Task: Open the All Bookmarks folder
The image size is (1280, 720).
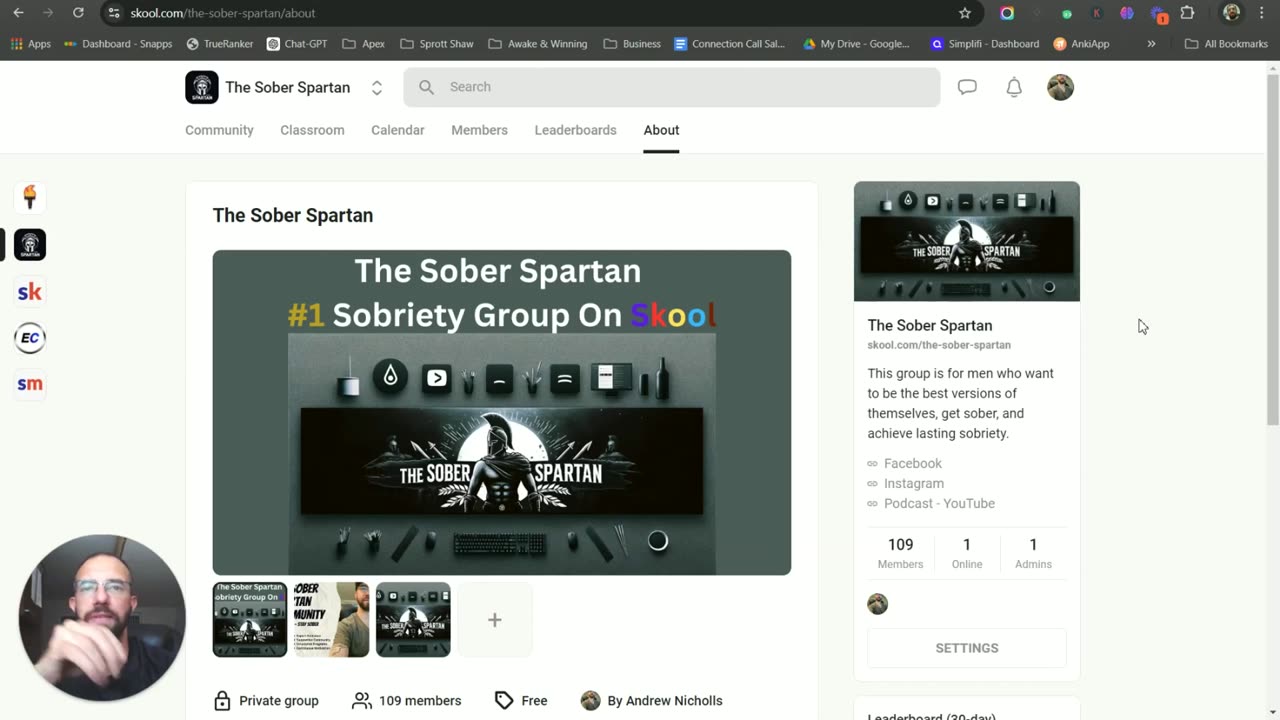Action: coord(1226,44)
